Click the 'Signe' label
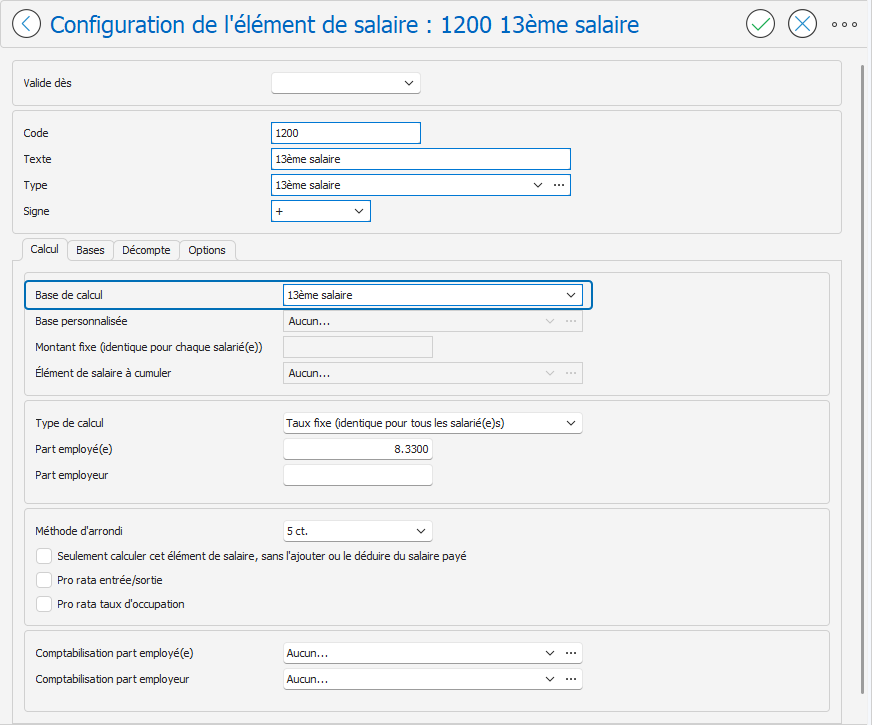Screen dimensions: 872x725 [x=36, y=211]
